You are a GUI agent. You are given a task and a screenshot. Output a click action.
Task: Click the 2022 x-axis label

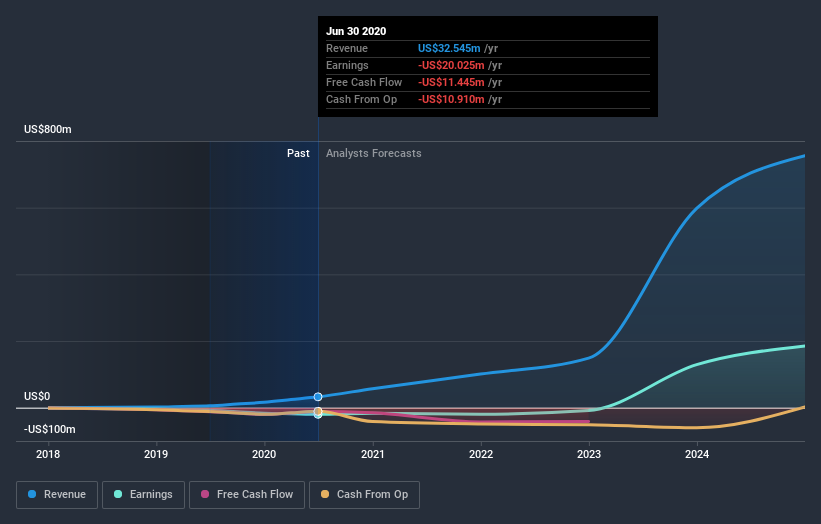click(481, 454)
